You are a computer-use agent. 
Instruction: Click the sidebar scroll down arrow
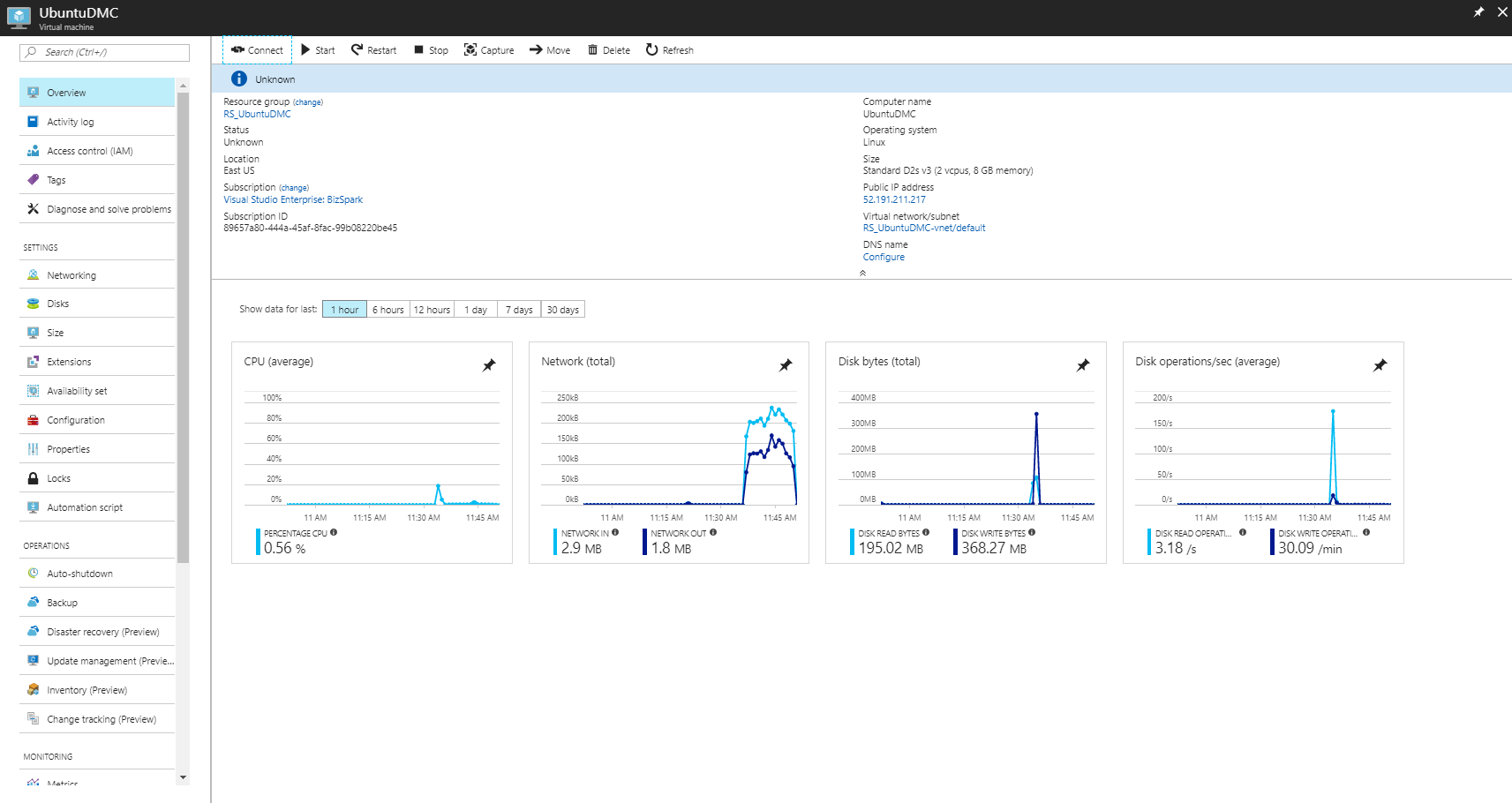tap(183, 777)
